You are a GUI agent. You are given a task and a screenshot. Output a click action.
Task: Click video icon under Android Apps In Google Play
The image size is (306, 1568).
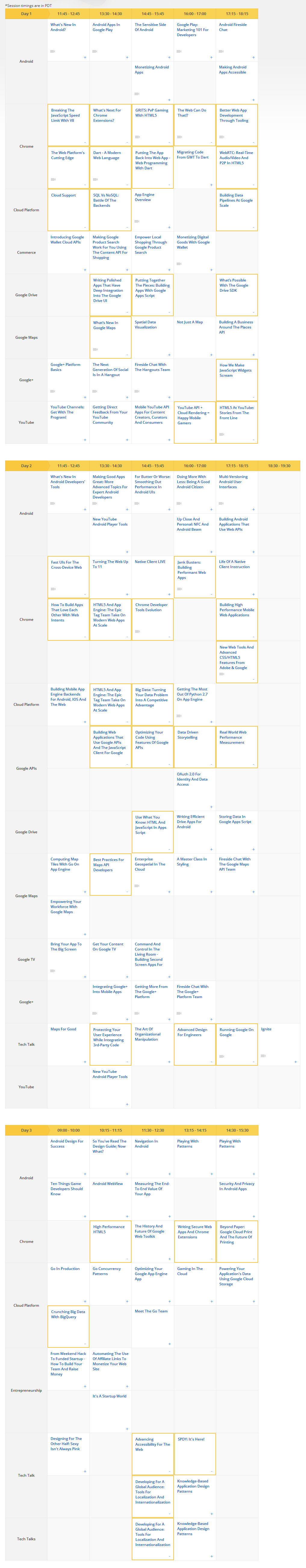(x=95, y=51)
